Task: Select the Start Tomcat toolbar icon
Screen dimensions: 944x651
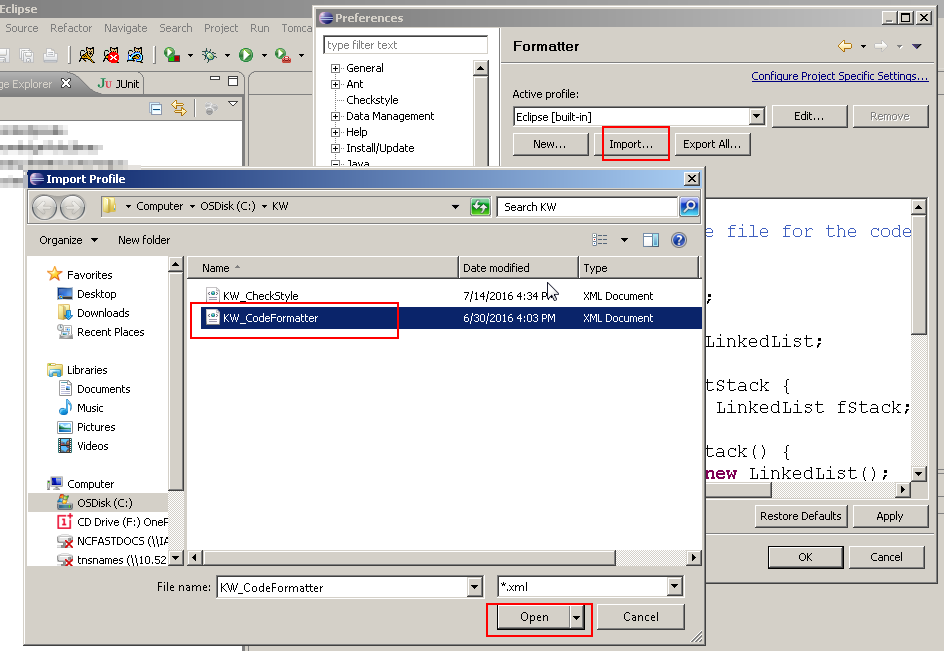Action: 86,54
